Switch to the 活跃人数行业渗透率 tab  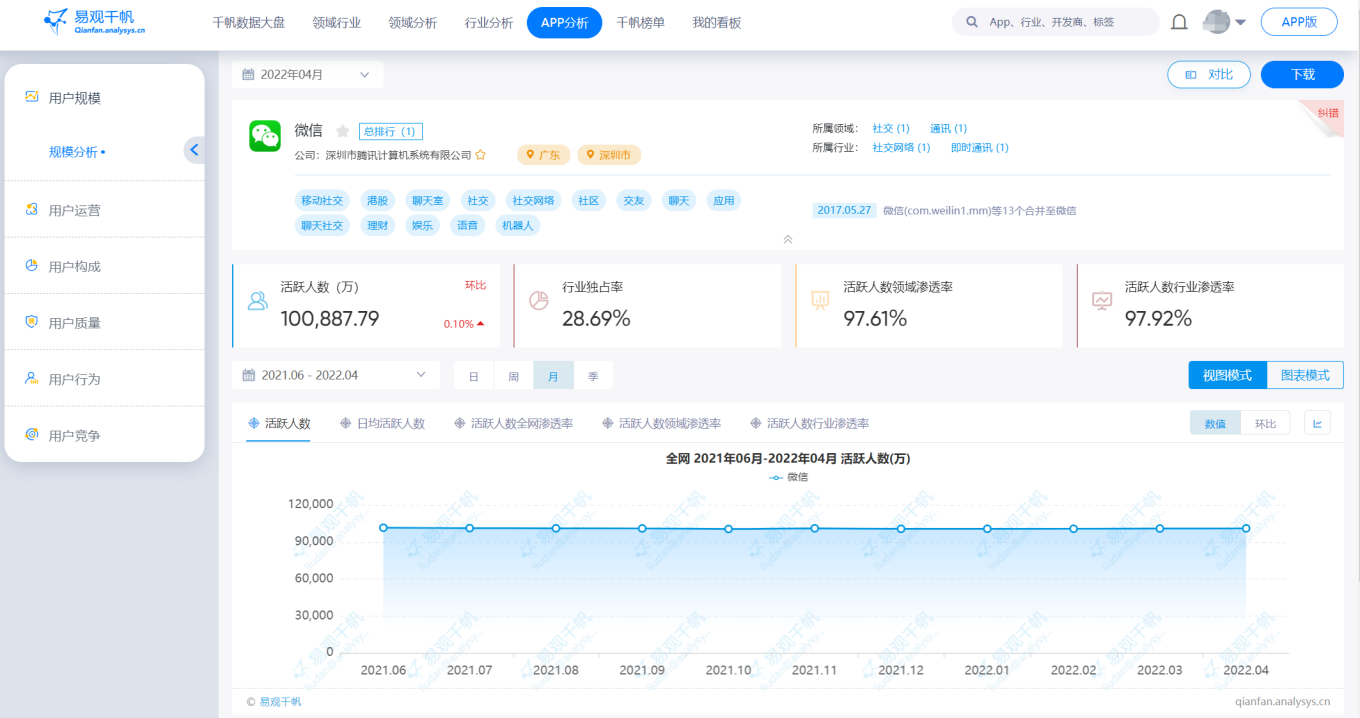pyautogui.click(x=809, y=423)
